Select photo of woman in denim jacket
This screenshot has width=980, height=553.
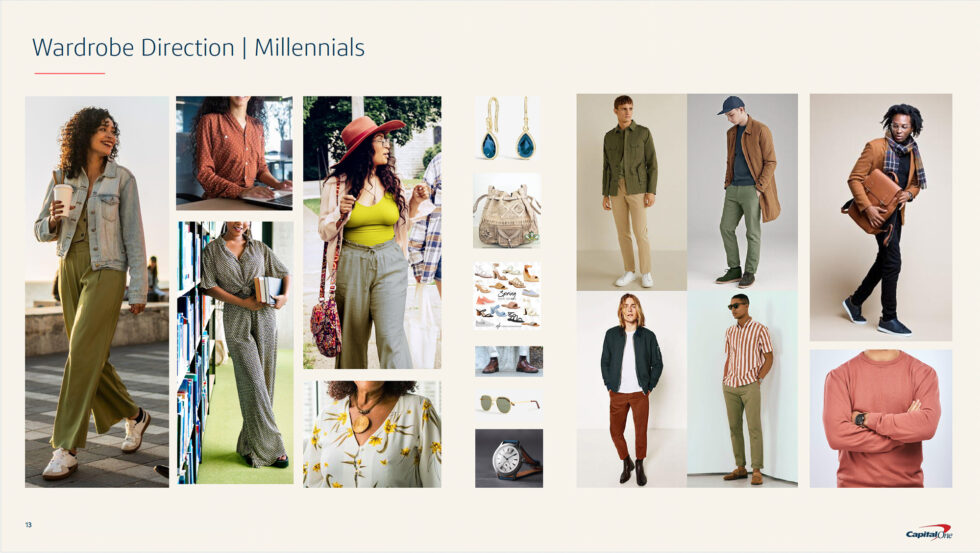pos(97,291)
